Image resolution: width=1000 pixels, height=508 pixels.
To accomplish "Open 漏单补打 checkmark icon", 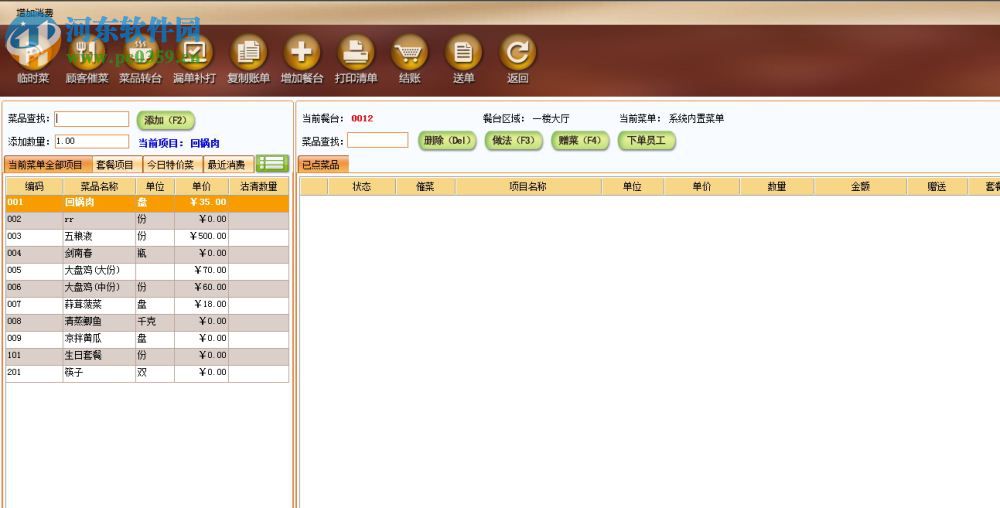I will point(194,53).
